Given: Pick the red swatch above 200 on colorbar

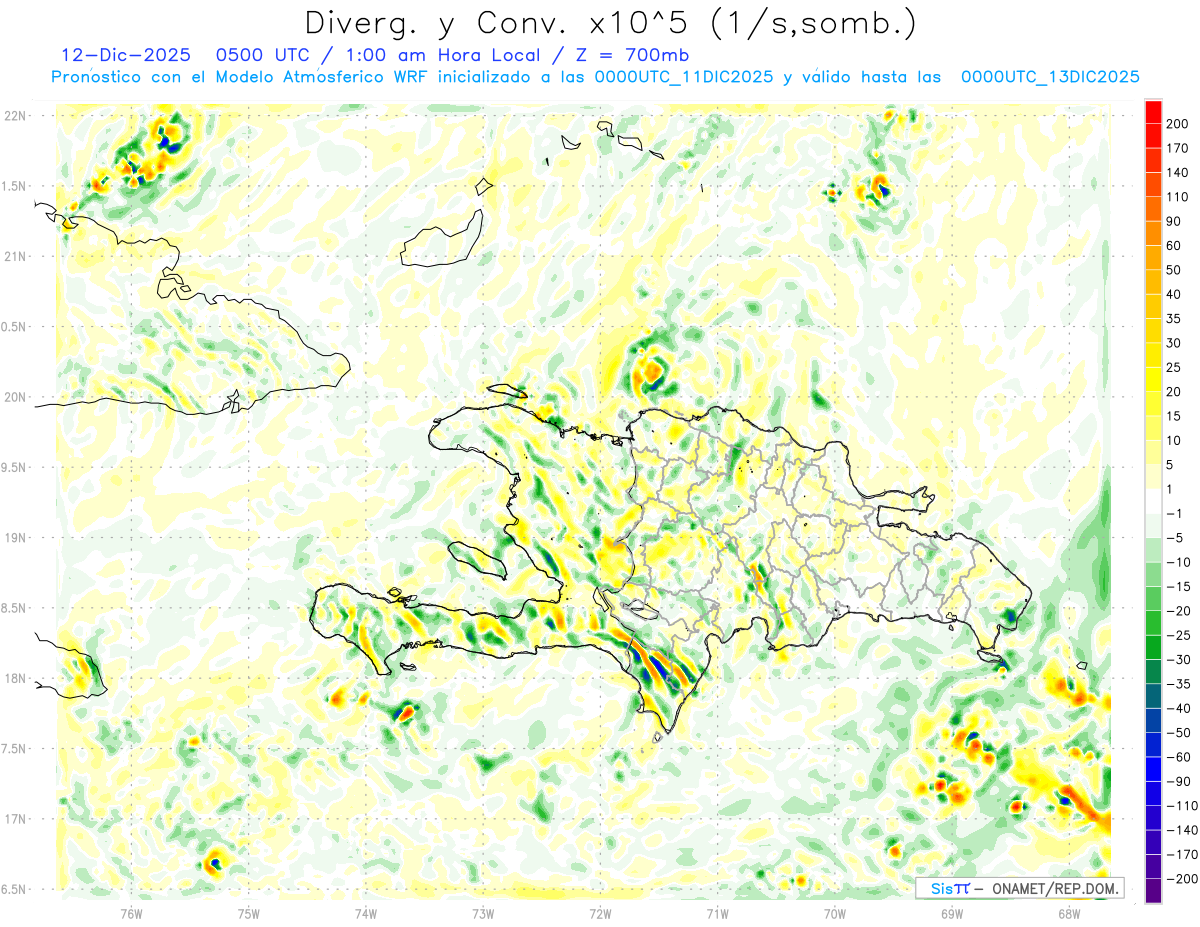Looking at the screenshot, I should click(1153, 112).
